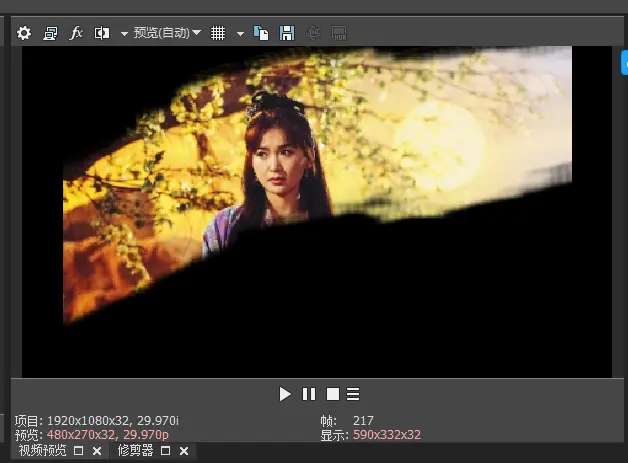
Task: Open Project Video Properties gear icon
Action: (x=24, y=33)
